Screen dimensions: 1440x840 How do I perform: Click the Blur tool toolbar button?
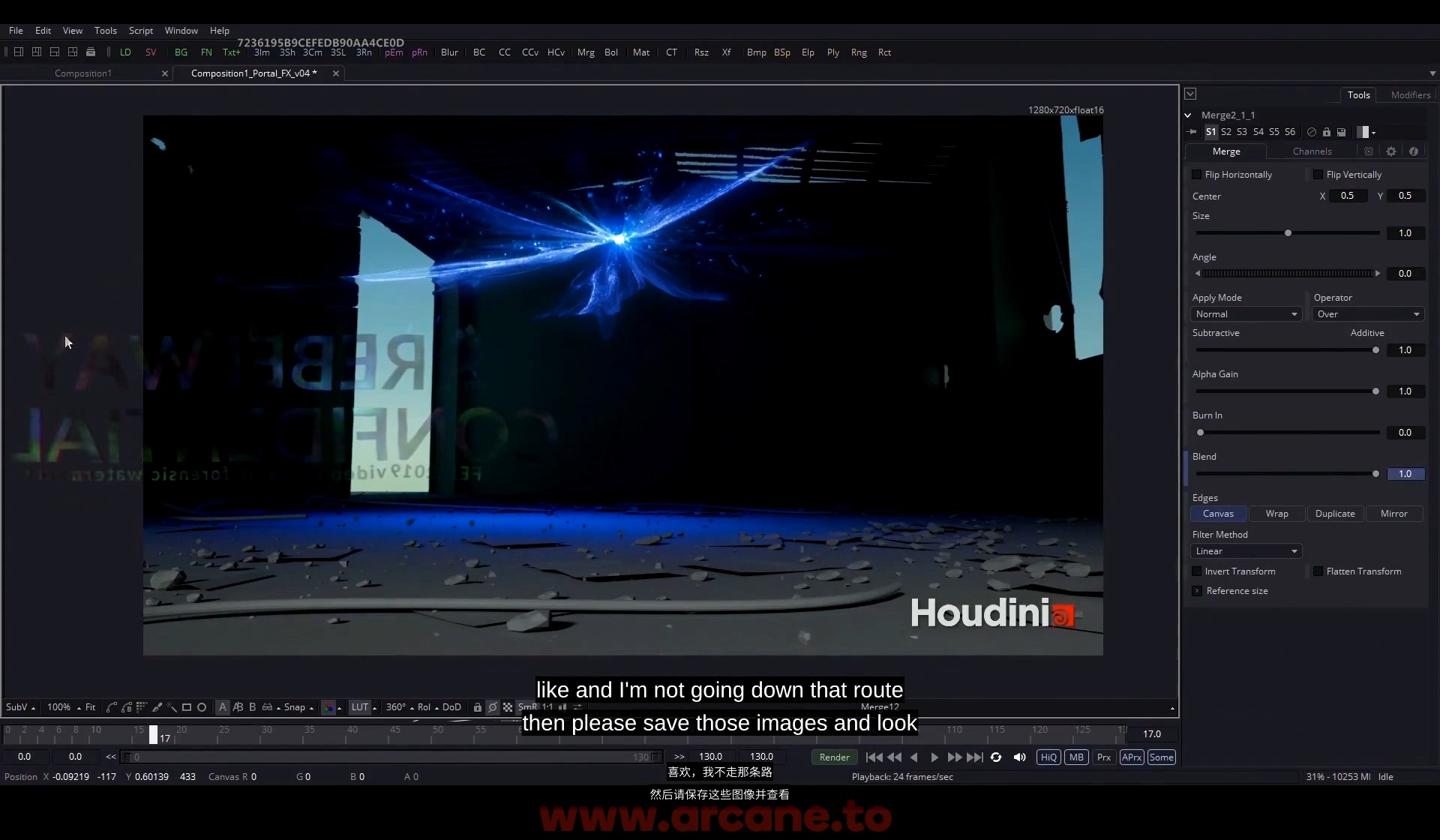click(449, 52)
